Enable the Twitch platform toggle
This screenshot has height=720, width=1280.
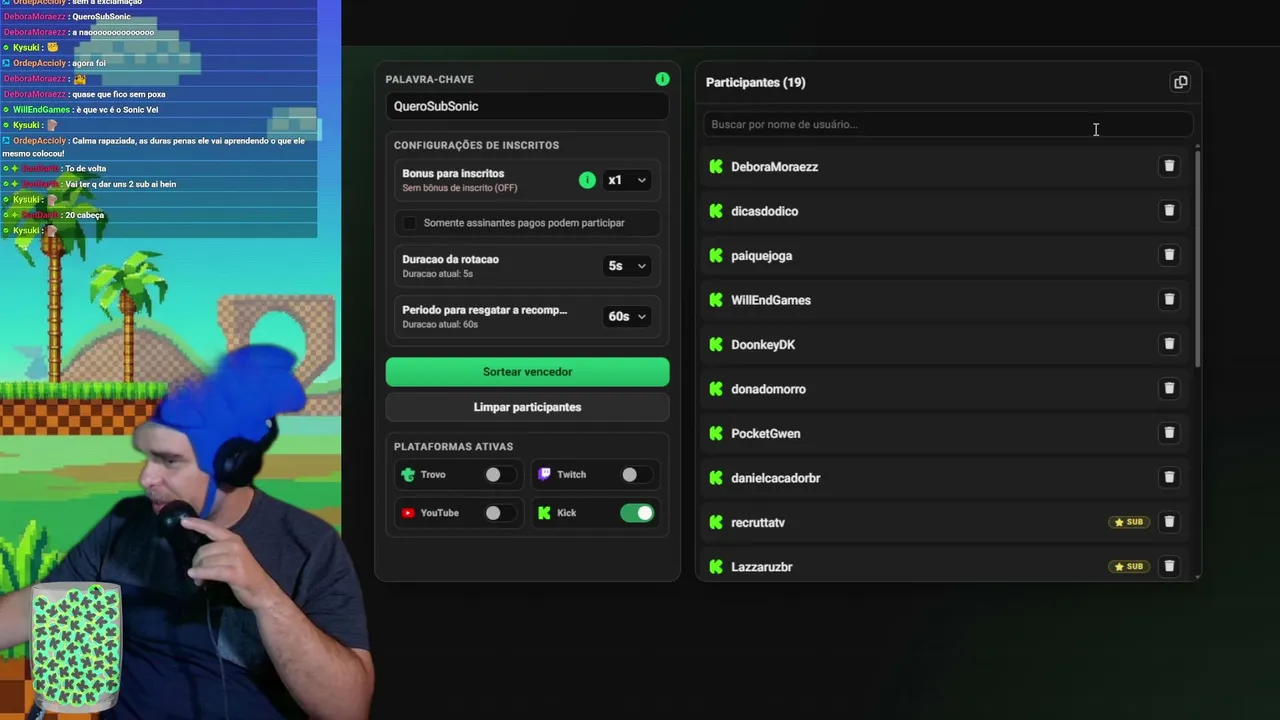(637, 475)
